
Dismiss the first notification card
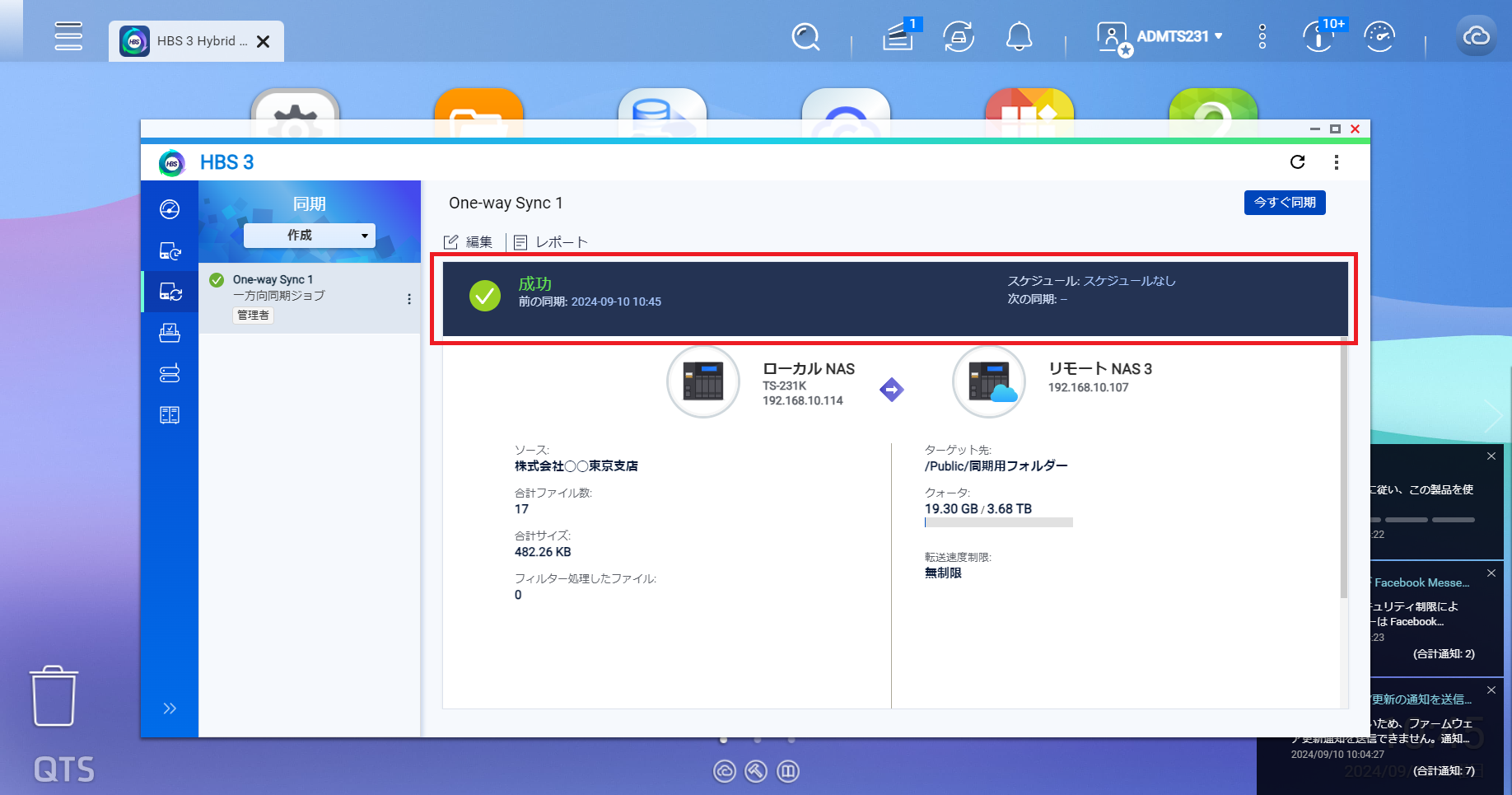1491,456
